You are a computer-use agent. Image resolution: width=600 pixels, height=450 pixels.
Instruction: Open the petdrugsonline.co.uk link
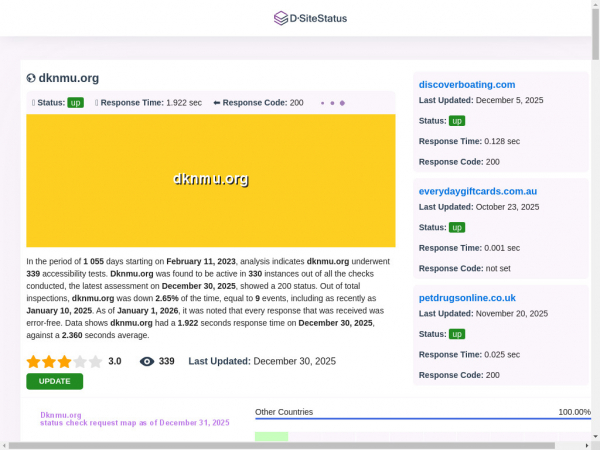pos(467,297)
